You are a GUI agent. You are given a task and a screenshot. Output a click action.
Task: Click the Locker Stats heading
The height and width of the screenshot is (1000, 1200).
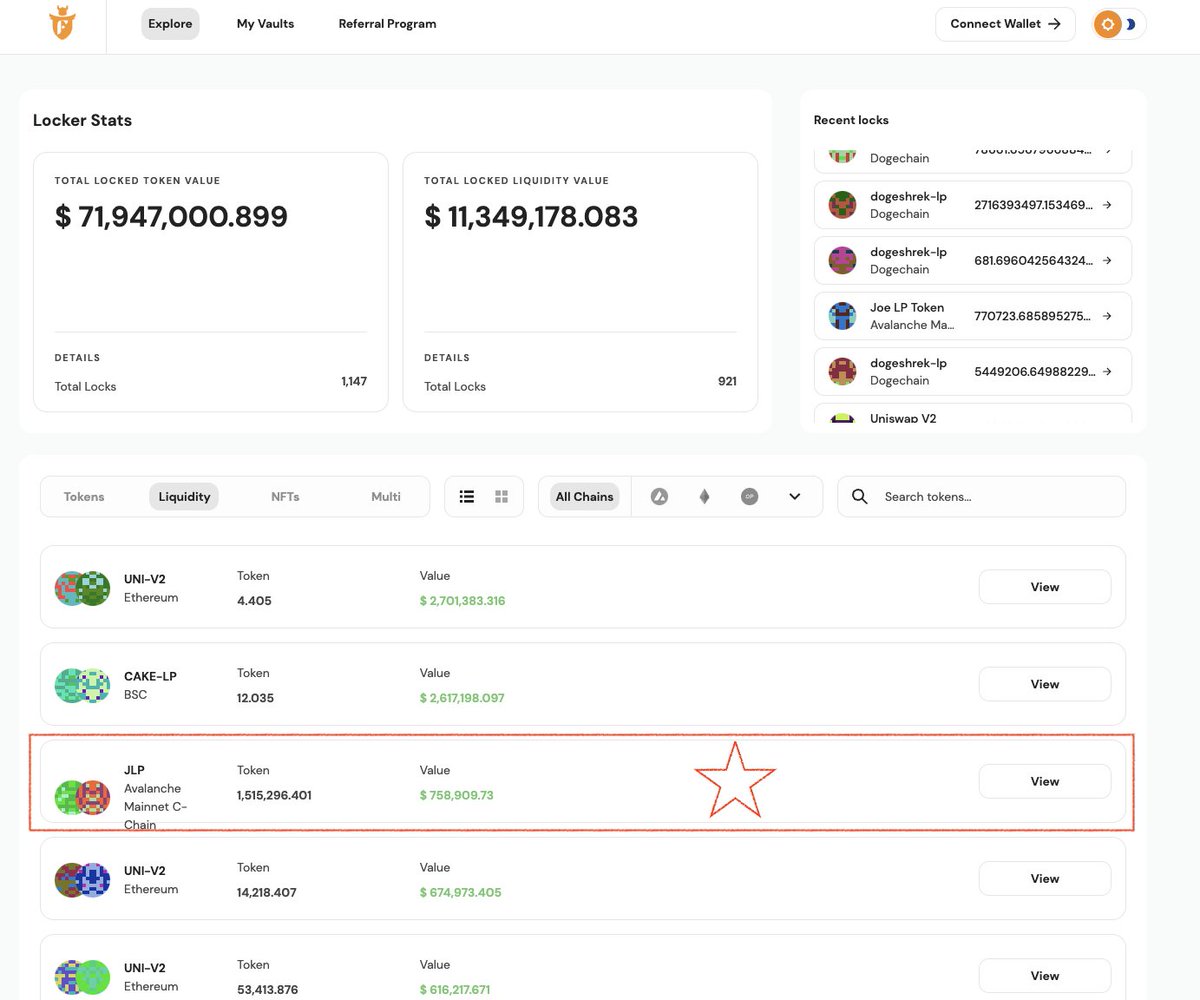pyautogui.click(x=82, y=120)
